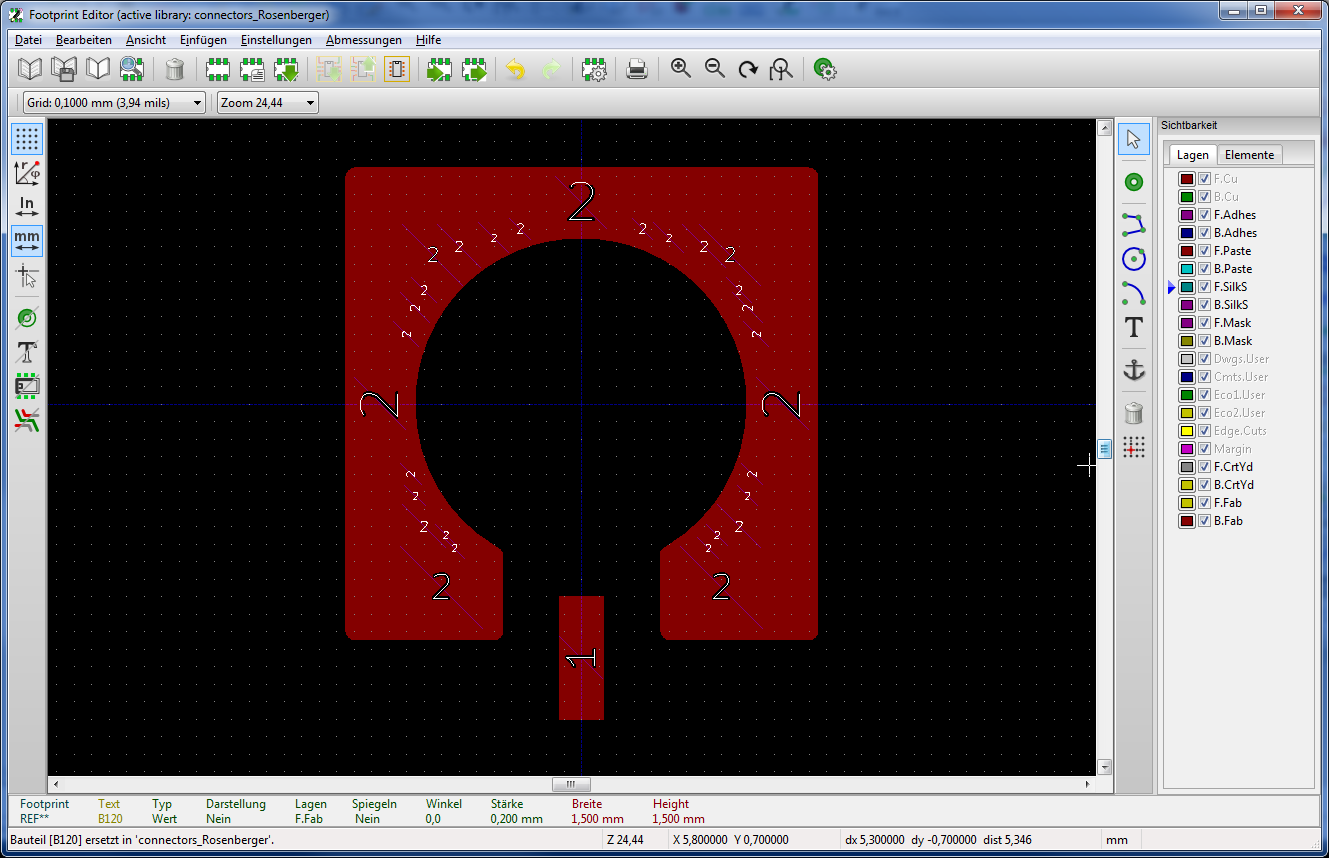Click the F.Mask layer color swatch

(x=1187, y=323)
